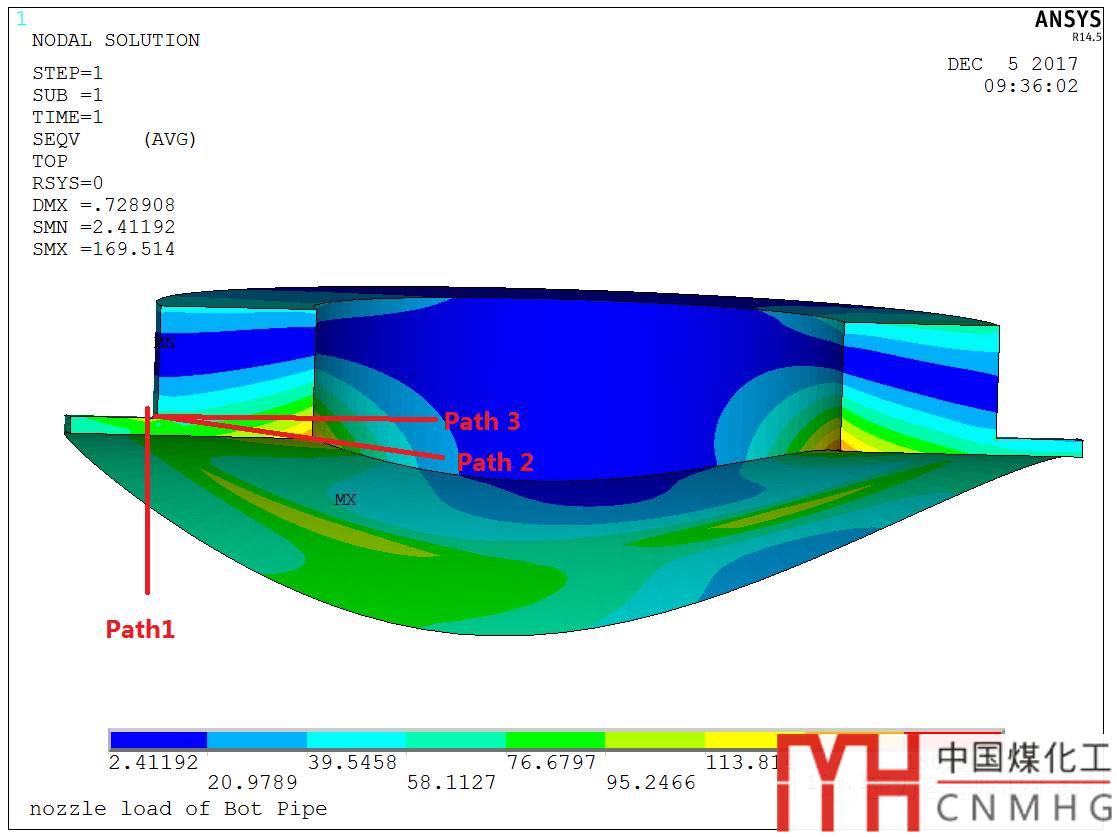Screen dimensions: 1117x837
Task: Select the Path 3 annotation label
Action: coord(482,421)
